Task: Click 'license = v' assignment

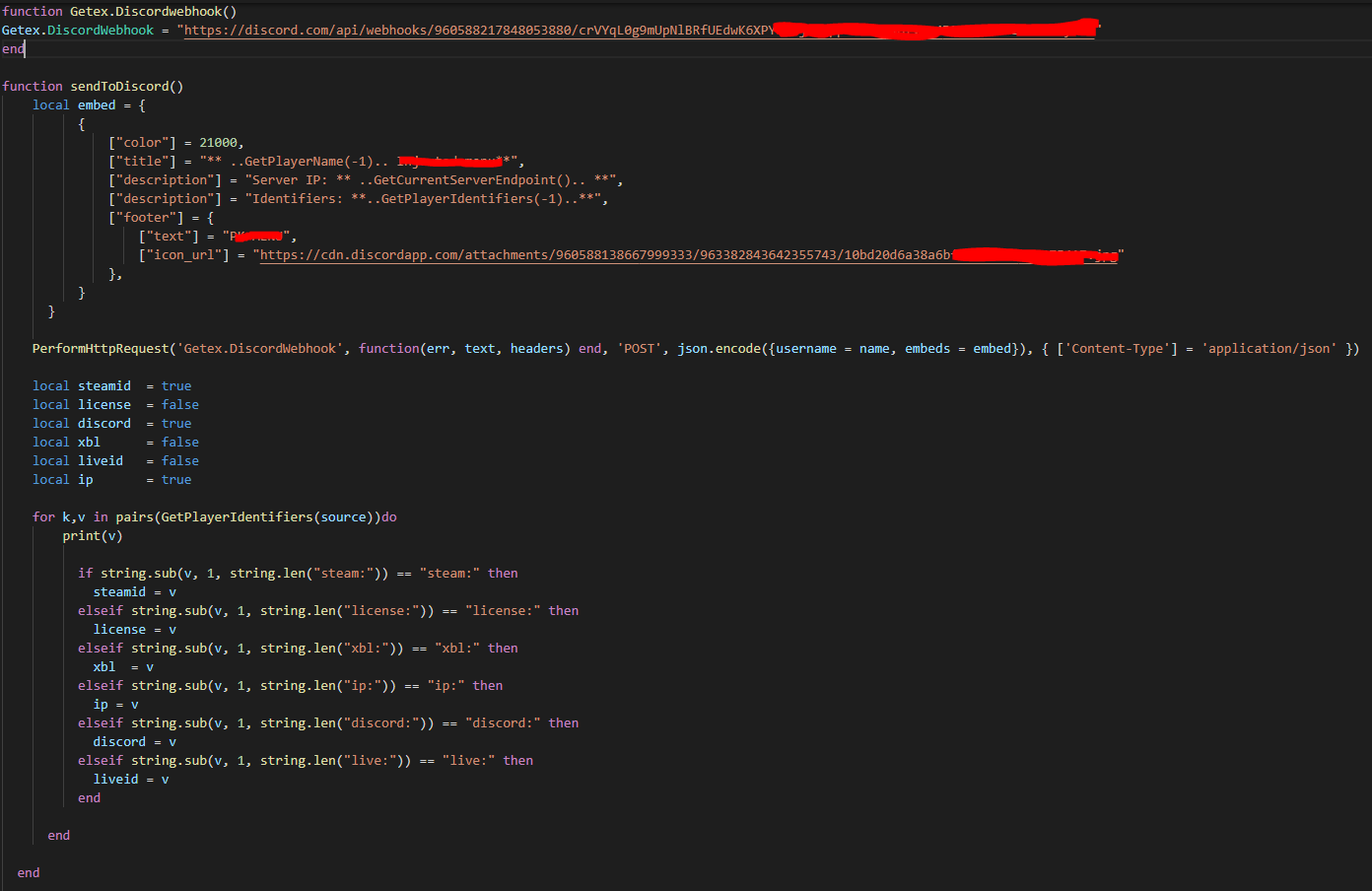Action: pos(135,630)
